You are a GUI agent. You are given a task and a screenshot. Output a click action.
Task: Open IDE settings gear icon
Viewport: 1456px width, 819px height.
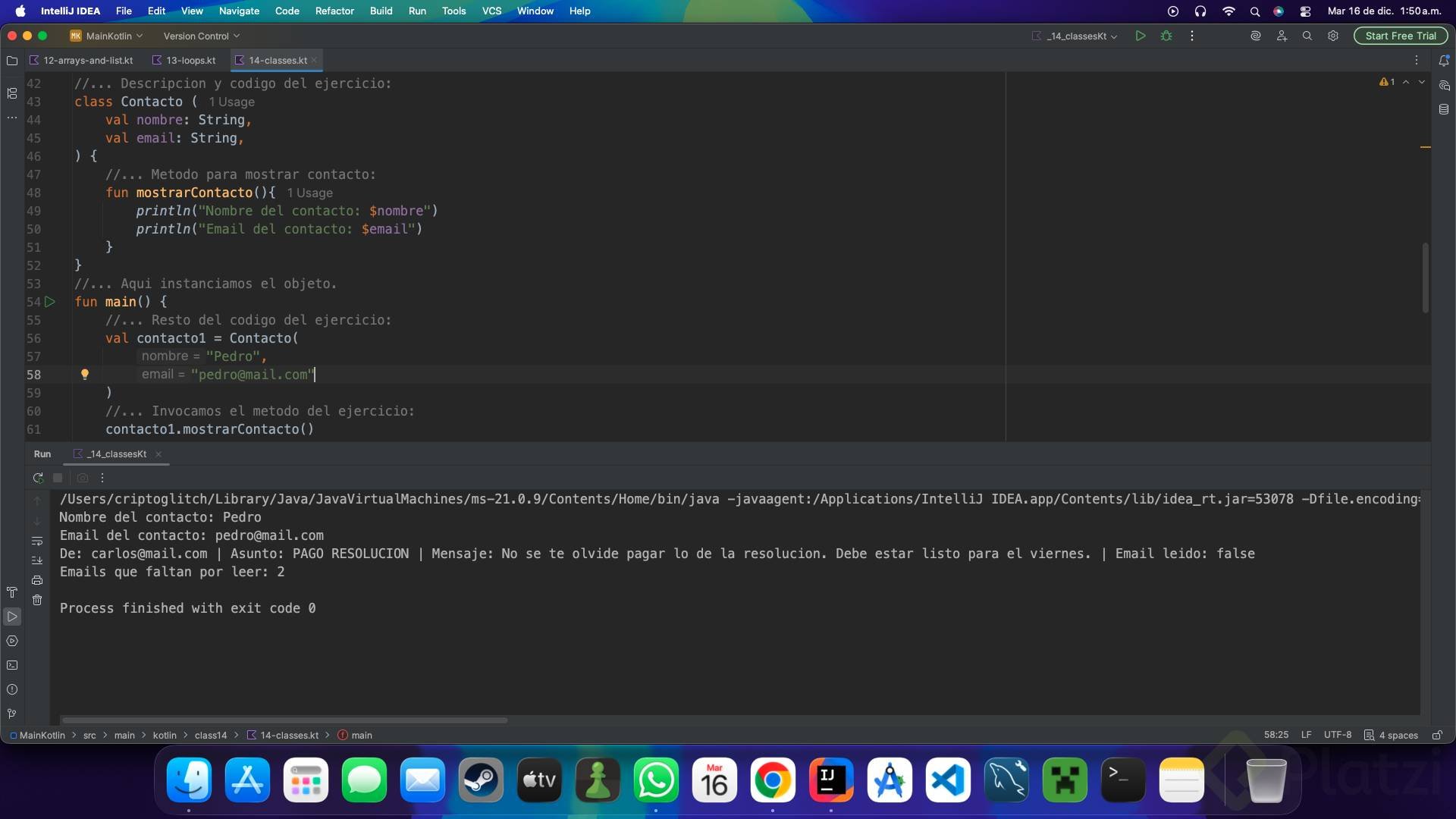(1332, 36)
